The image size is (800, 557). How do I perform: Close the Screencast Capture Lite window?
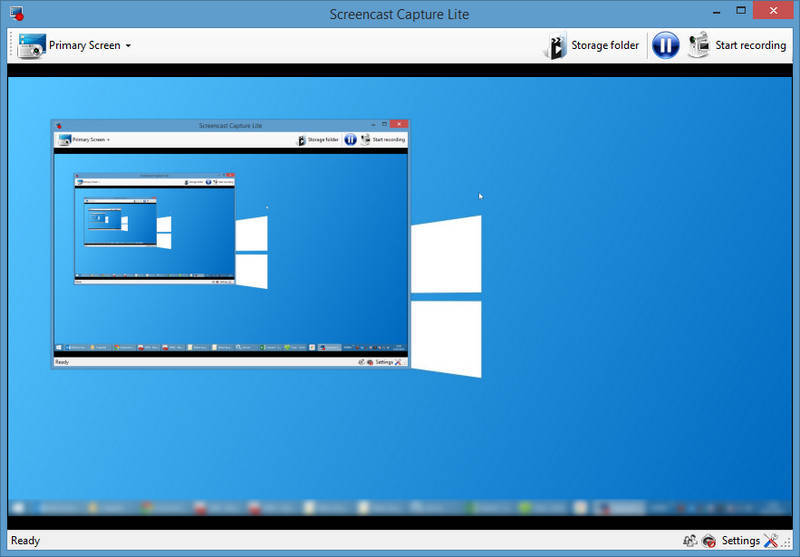coord(773,10)
